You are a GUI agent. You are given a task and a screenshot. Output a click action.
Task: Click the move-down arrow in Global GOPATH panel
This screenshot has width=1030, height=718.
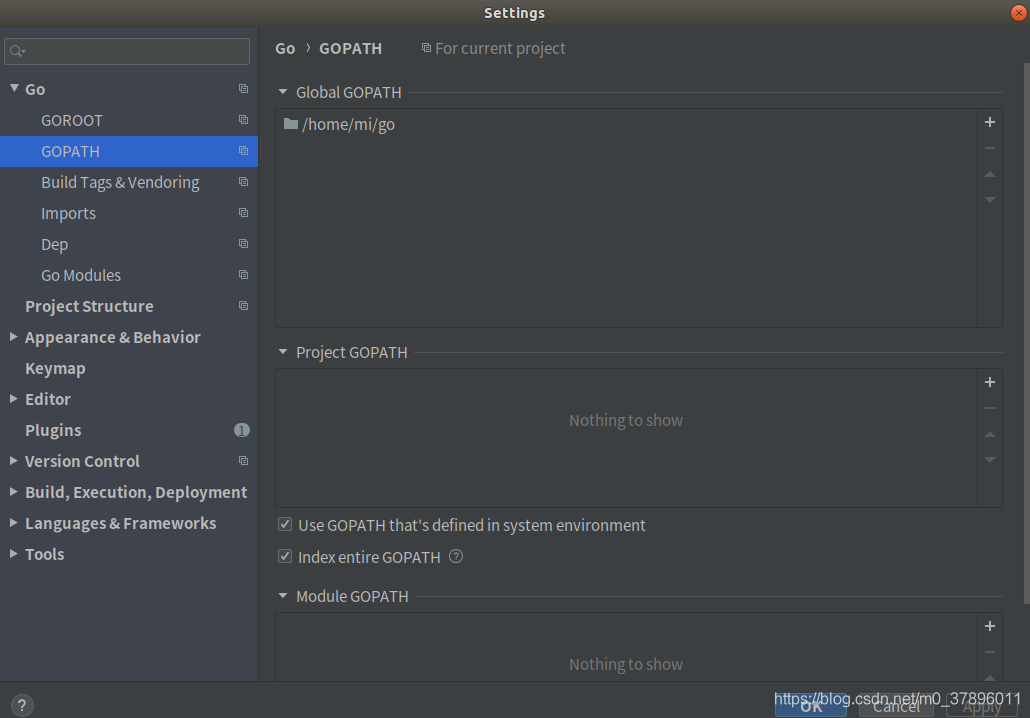[x=989, y=200]
